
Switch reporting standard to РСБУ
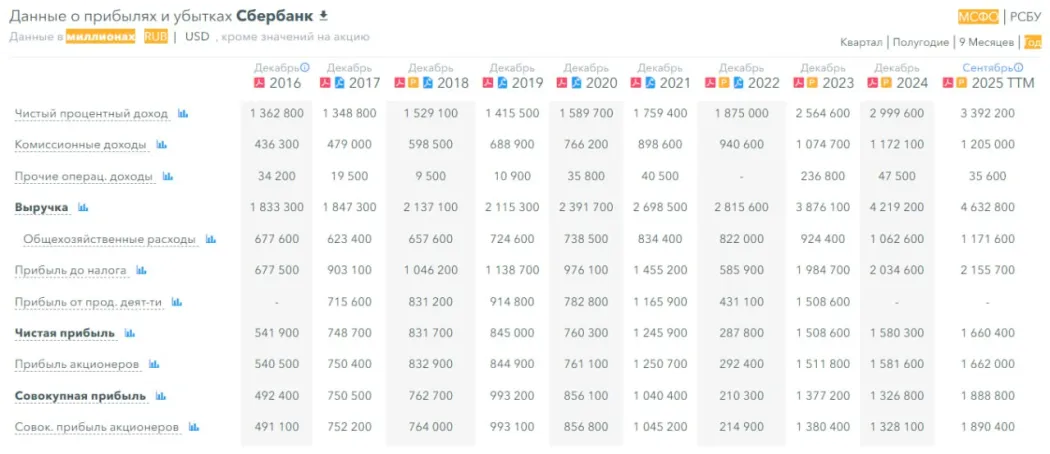[1025, 16]
